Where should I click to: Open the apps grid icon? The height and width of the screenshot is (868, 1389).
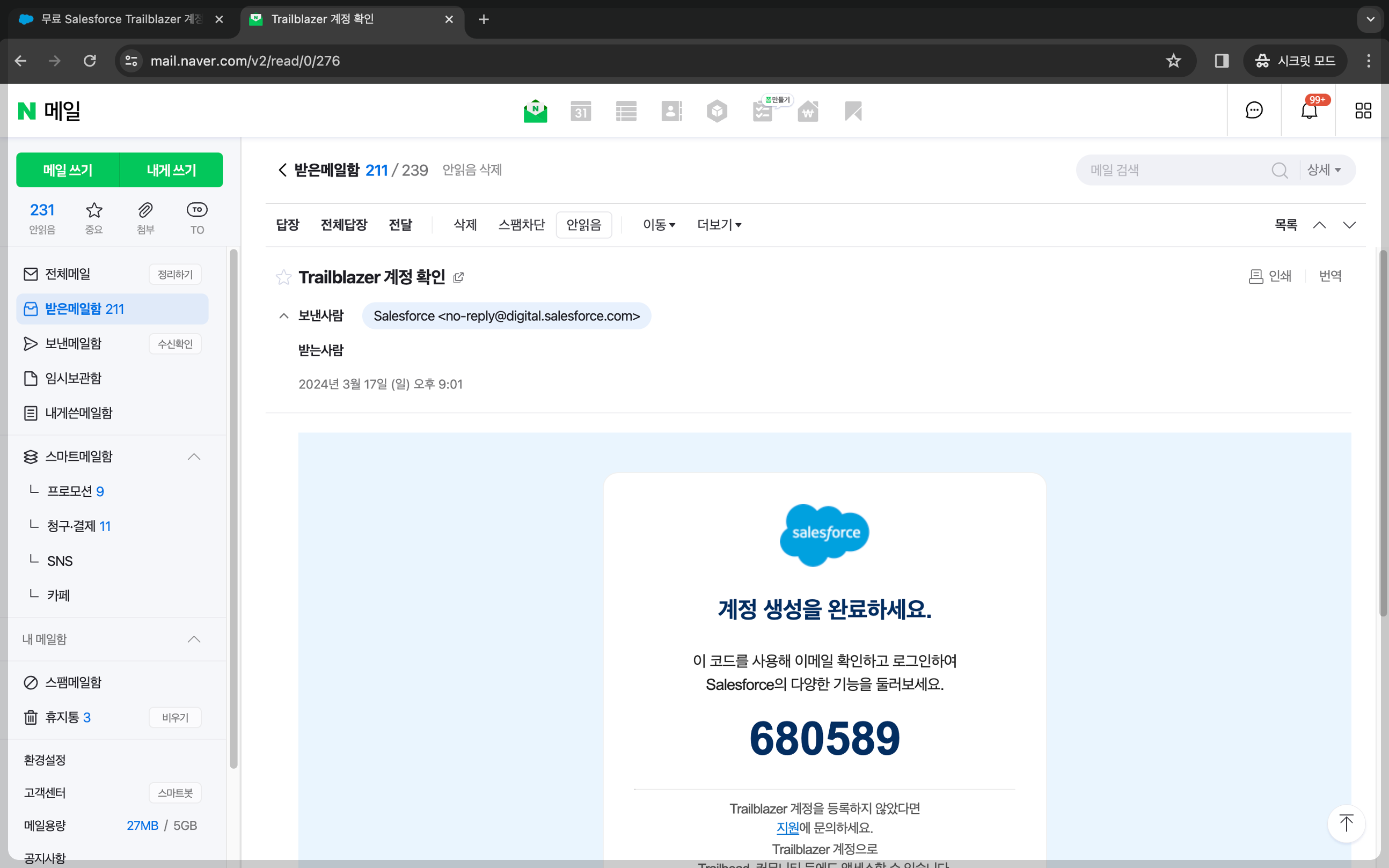click(x=1363, y=110)
